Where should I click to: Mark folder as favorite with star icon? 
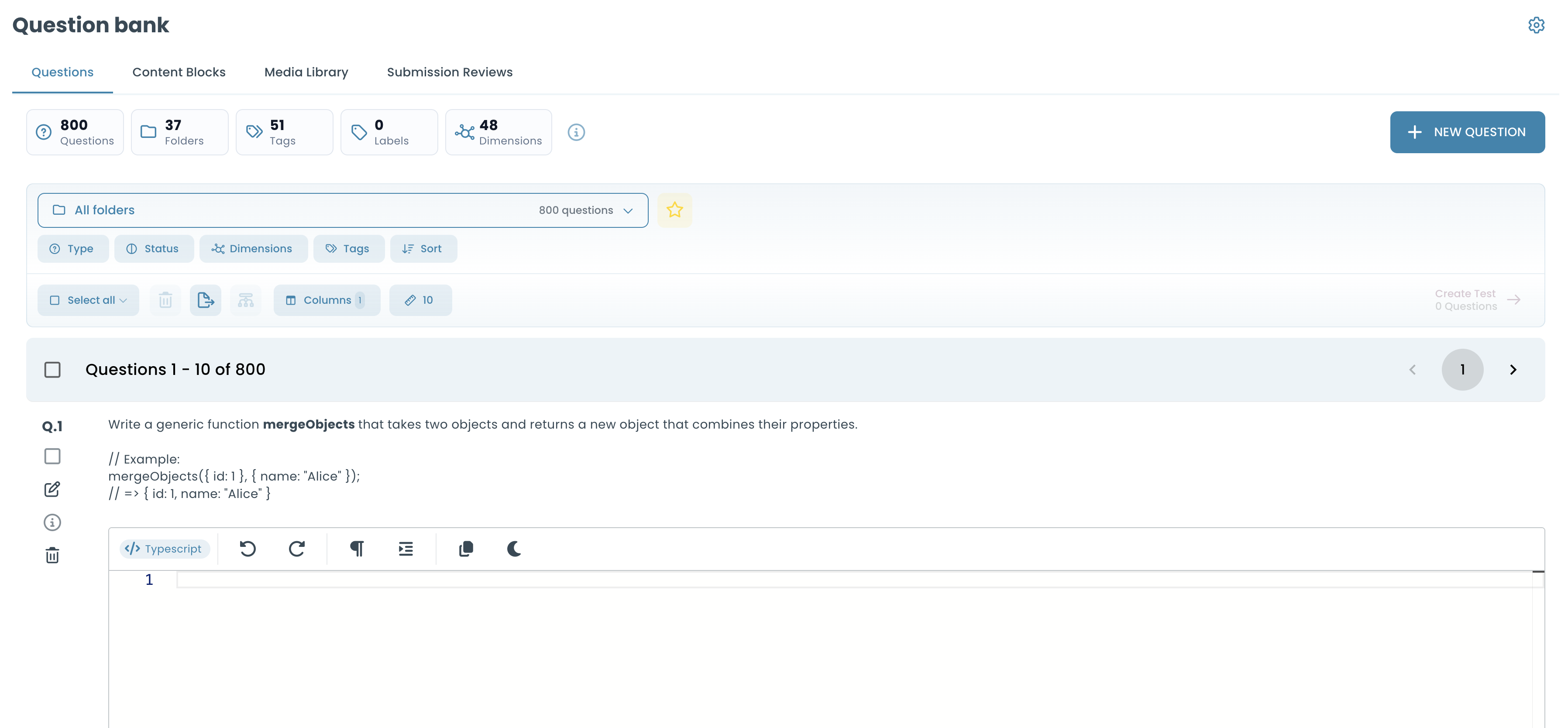(674, 210)
